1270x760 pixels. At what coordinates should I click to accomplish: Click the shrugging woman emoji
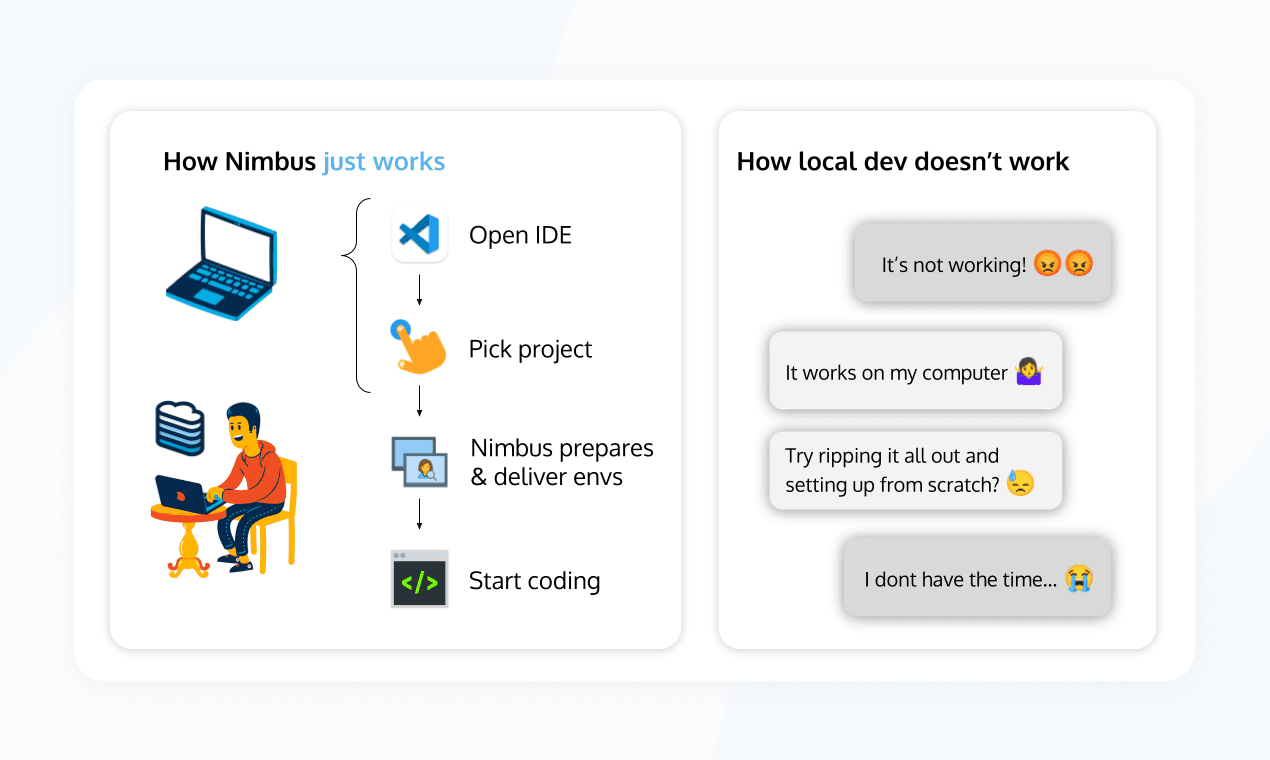pos(1029,372)
